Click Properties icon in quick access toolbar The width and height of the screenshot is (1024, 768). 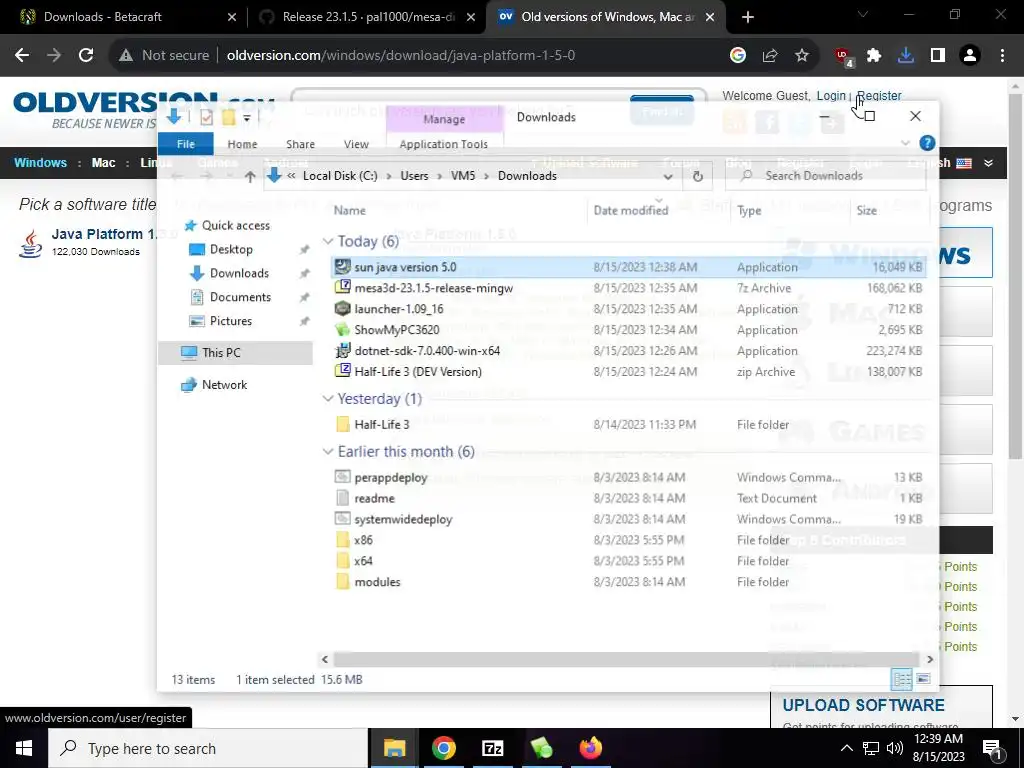pos(206,118)
